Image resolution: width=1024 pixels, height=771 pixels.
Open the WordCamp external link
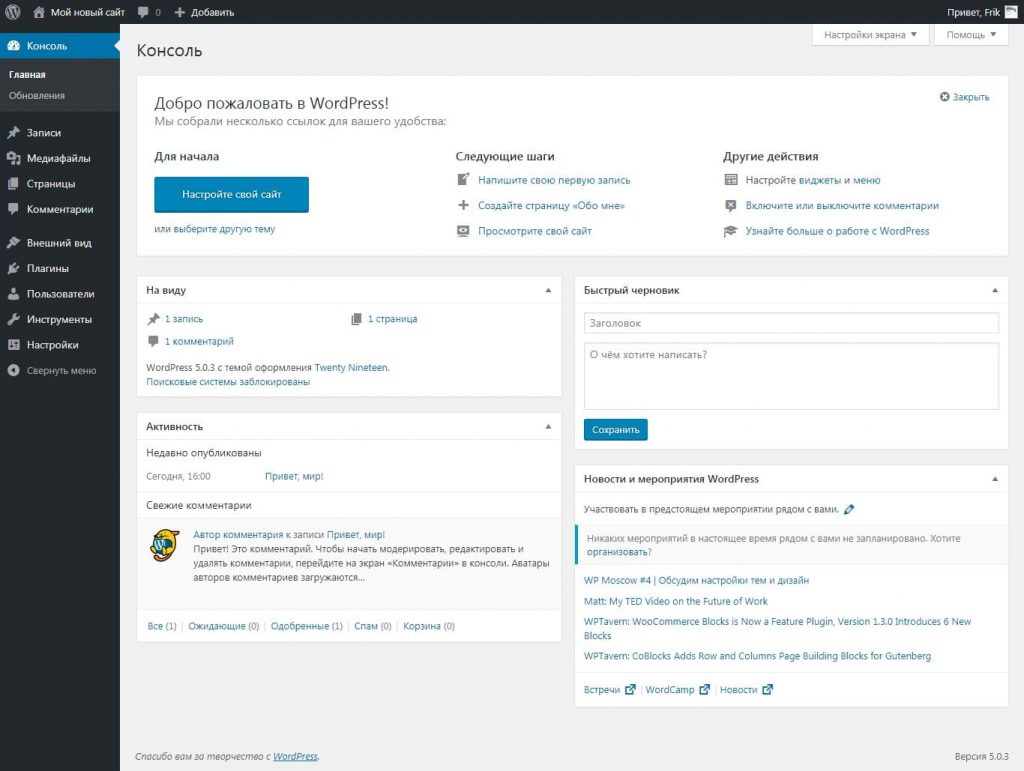click(677, 689)
